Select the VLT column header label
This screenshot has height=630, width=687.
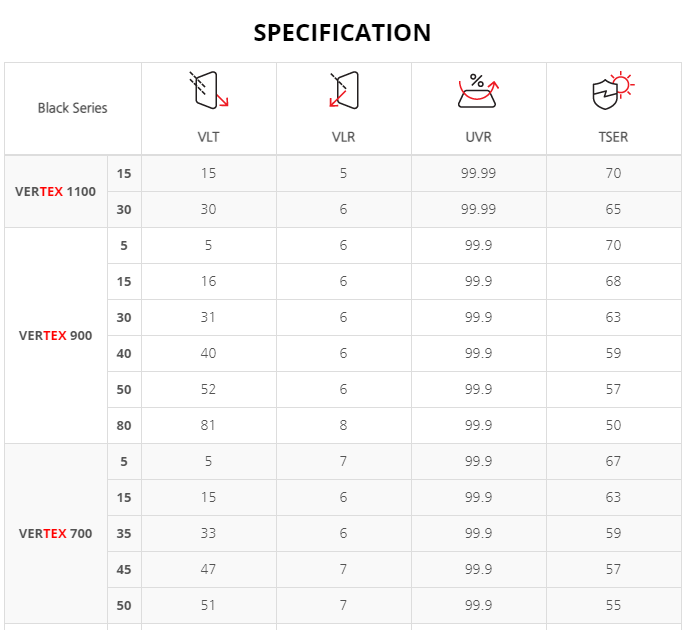[x=209, y=137]
